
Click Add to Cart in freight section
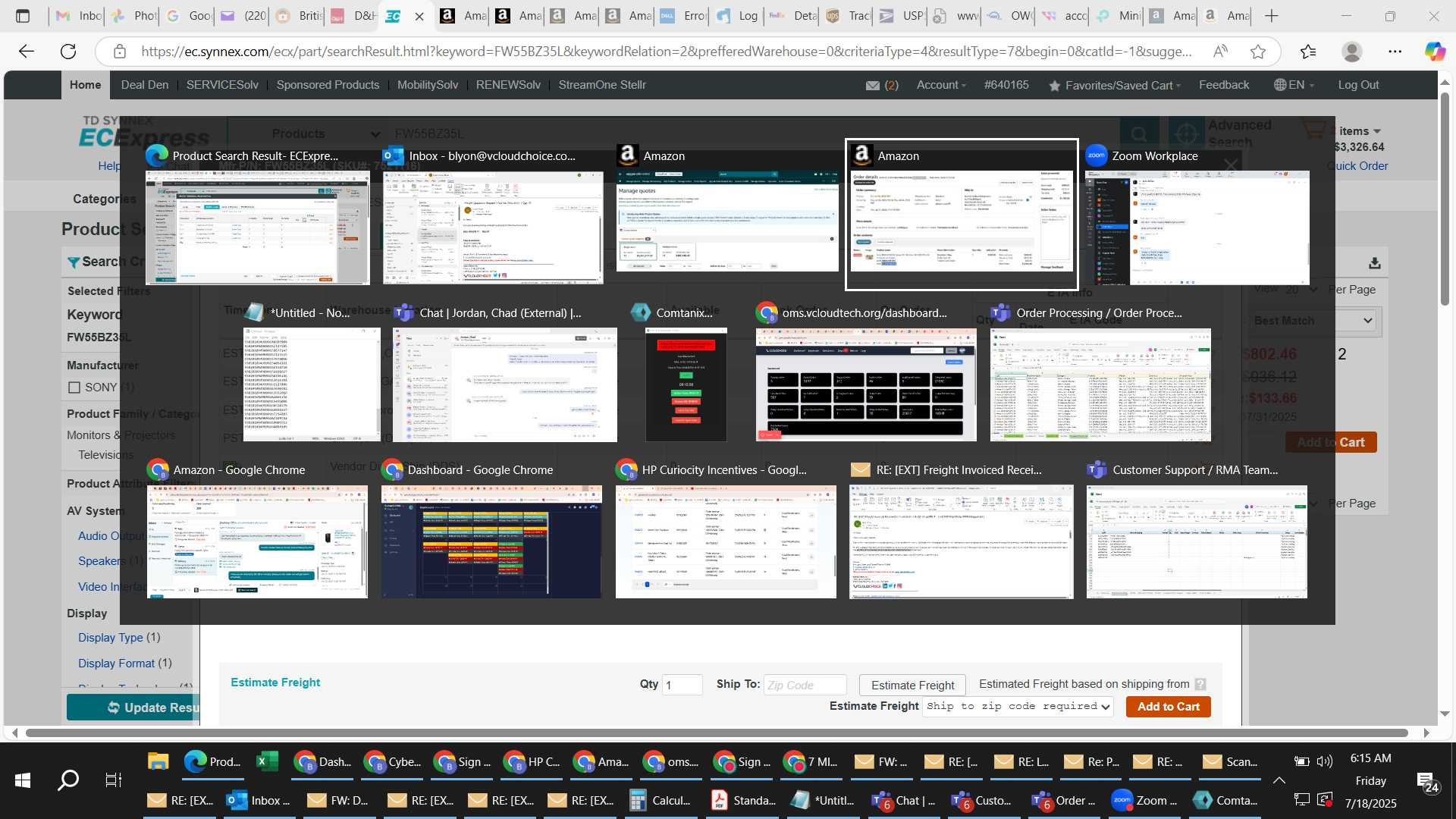click(1168, 706)
